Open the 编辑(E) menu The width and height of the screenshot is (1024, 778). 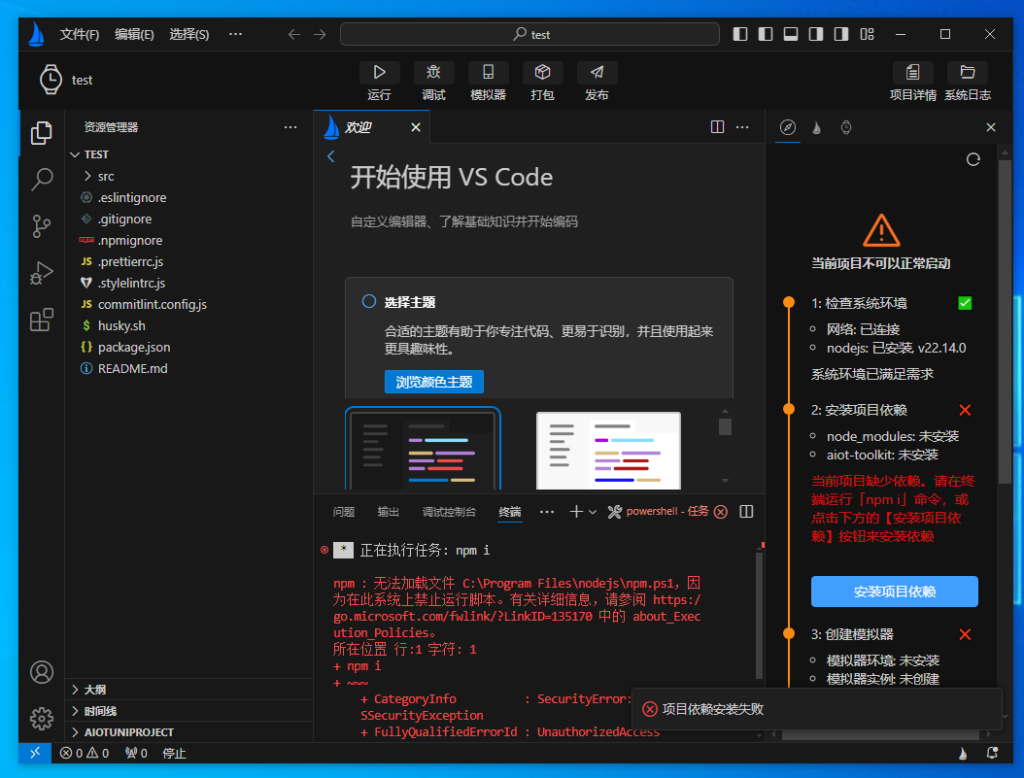point(134,35)
